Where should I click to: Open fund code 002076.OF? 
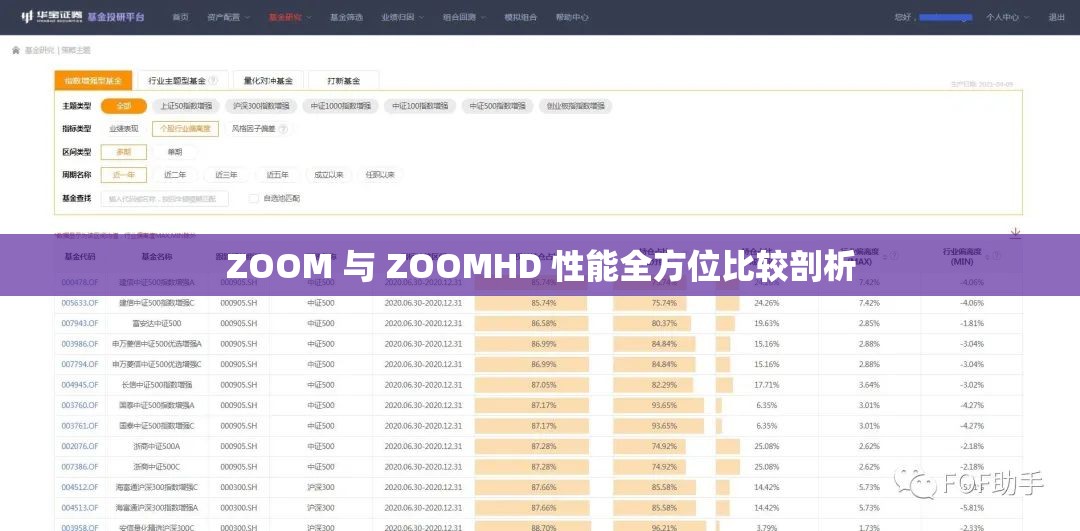click(80, 446)
